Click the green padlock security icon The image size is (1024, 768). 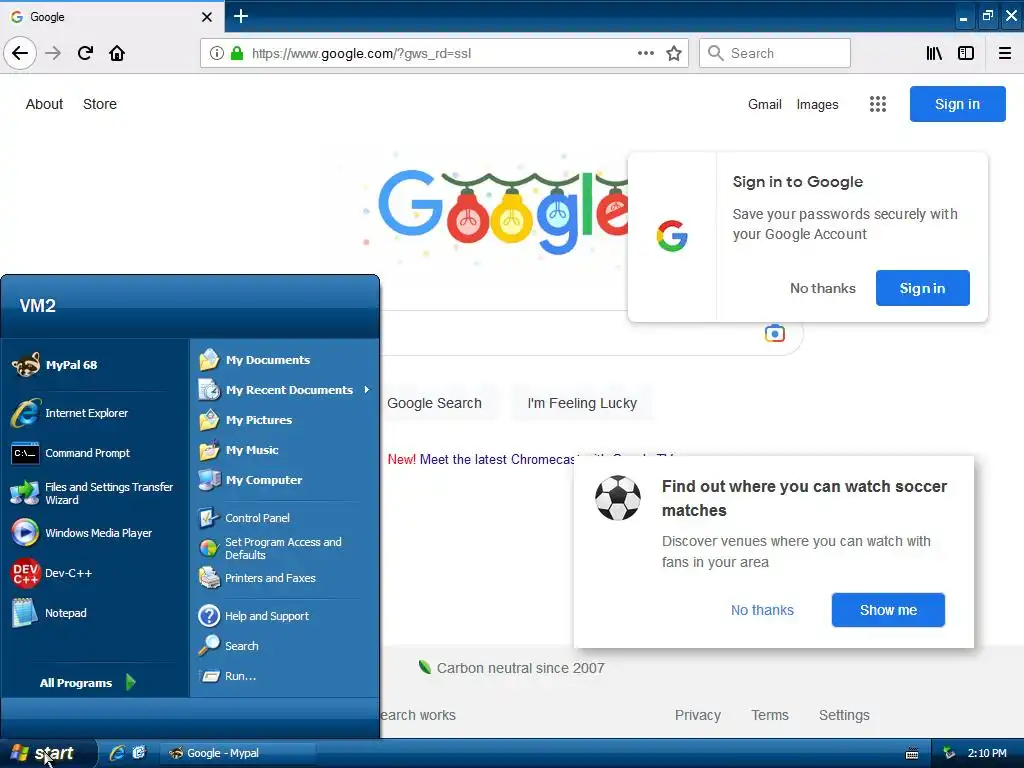click(x=237, y=53)
